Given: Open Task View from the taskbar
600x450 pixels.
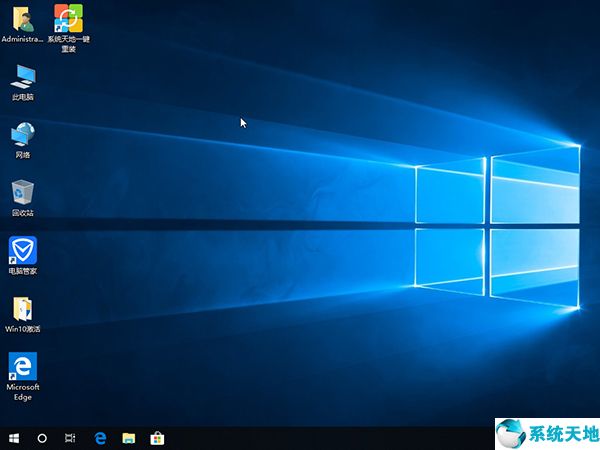Looking at the screenshot, I should click(70, 438).
